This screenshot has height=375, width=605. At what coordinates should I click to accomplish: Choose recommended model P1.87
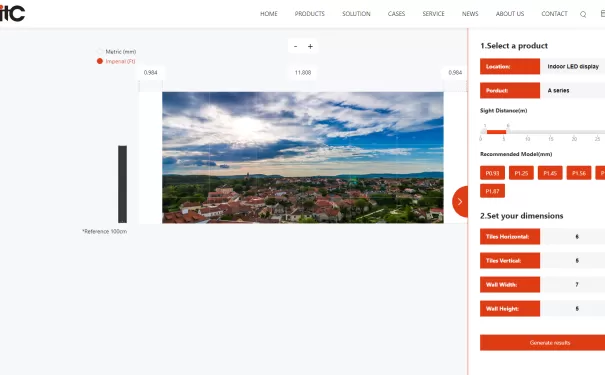click(492, 191)
